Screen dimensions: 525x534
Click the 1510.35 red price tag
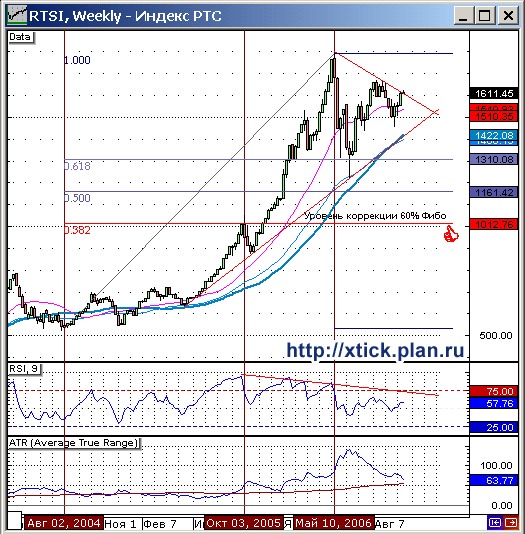coord(494,117)
